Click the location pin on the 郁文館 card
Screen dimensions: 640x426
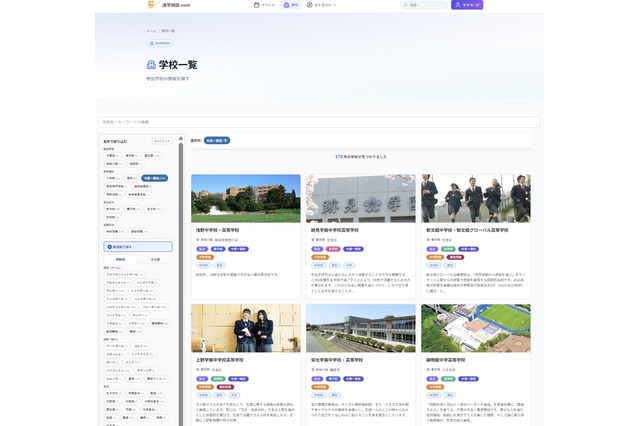coord(428,240)
